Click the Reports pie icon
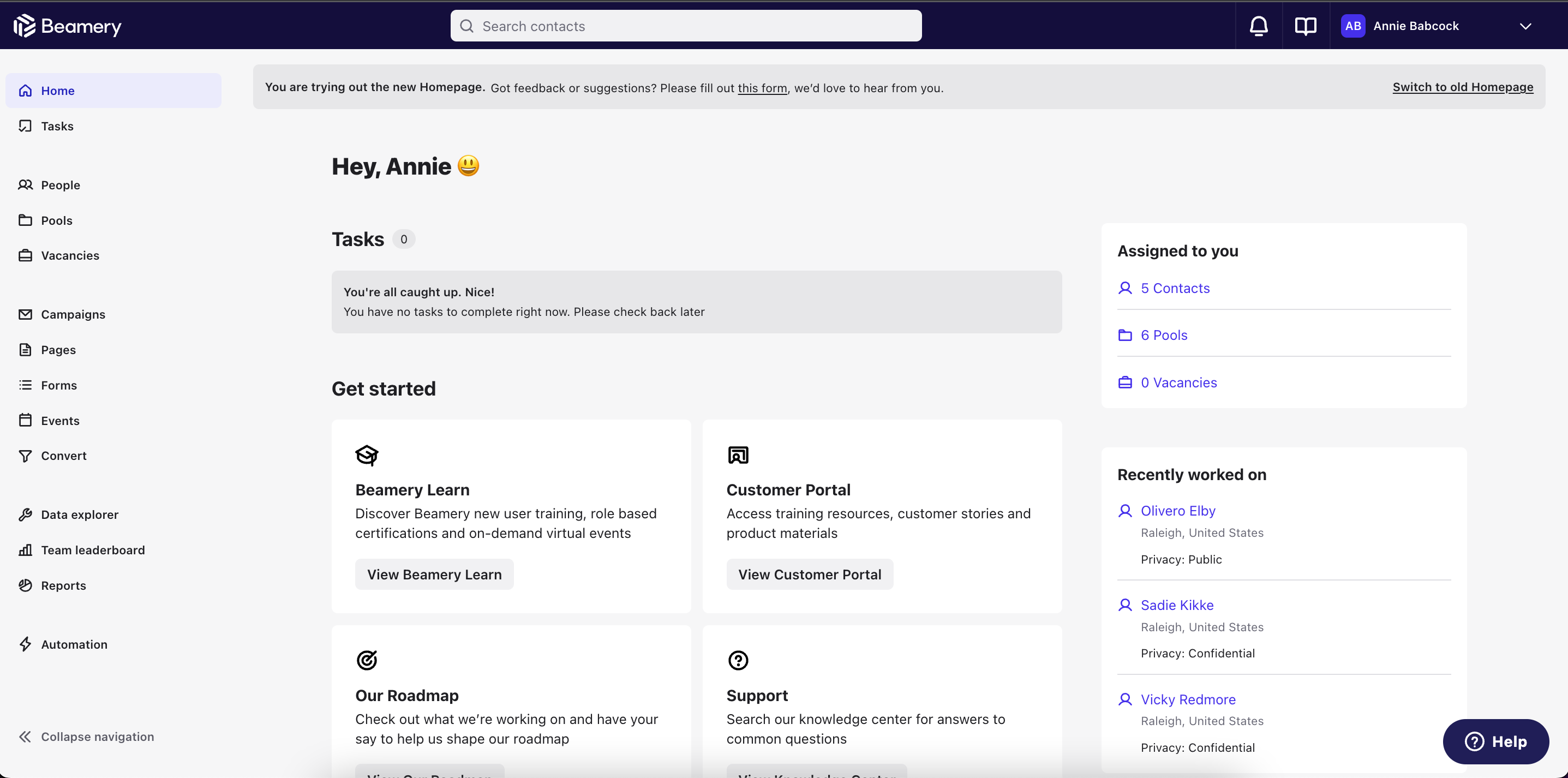The height and width of the screenshot is (778, 1568). tap(25, 585)
